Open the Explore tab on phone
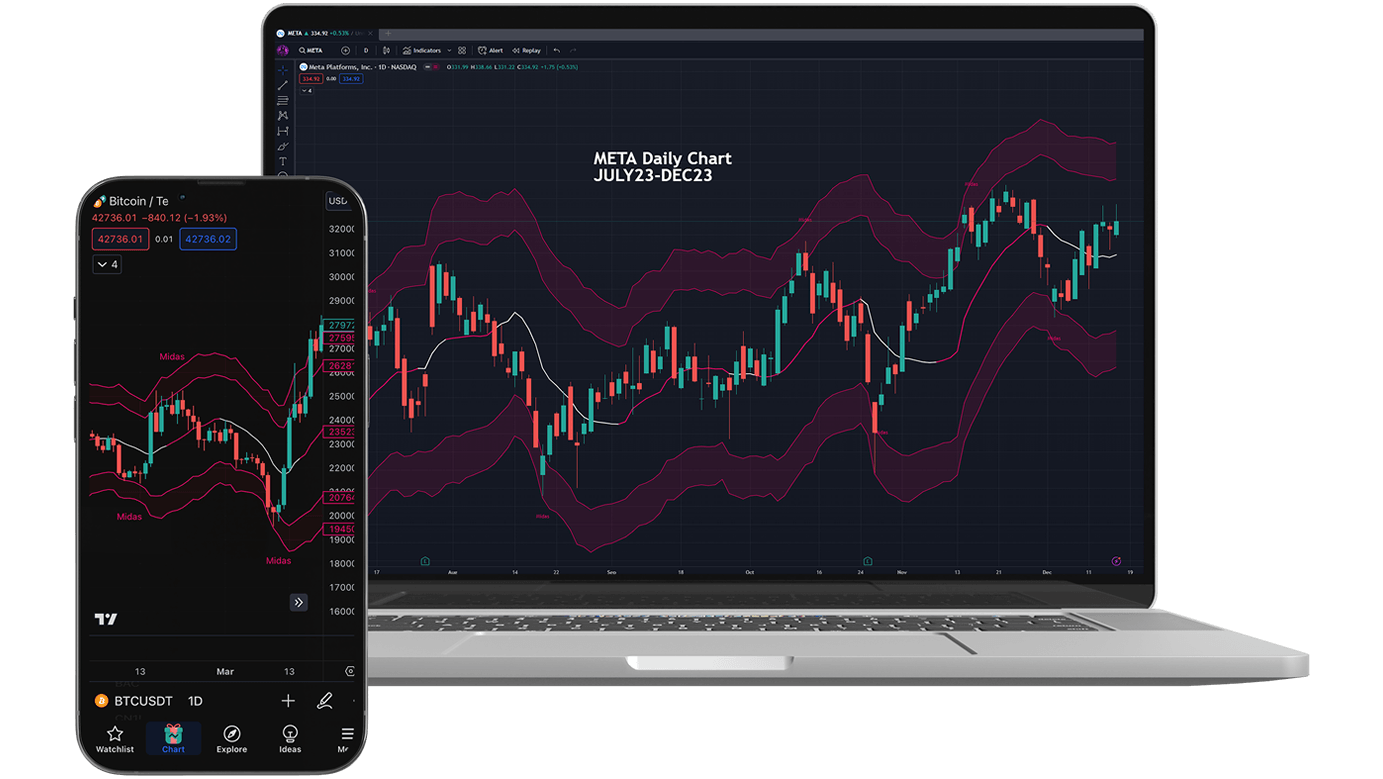 231,739
